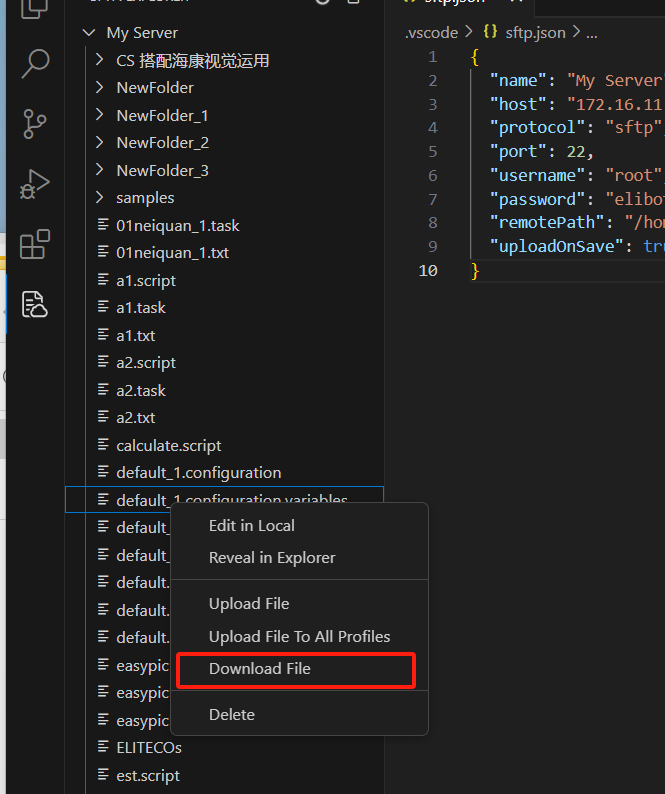Expand the samples folder
This screenshot has height=794, width=665.
99,197
